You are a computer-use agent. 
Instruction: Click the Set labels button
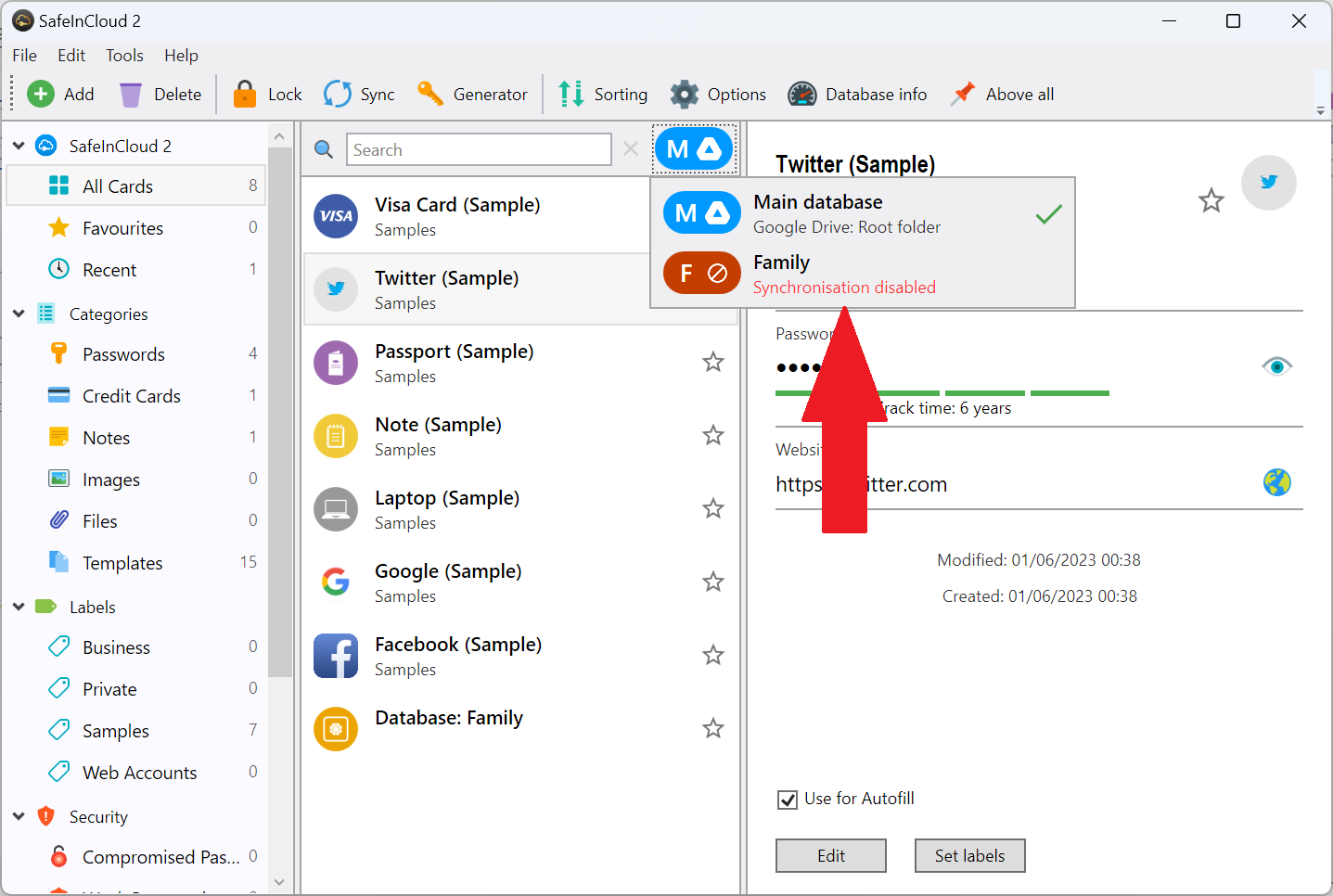[970, 856]
